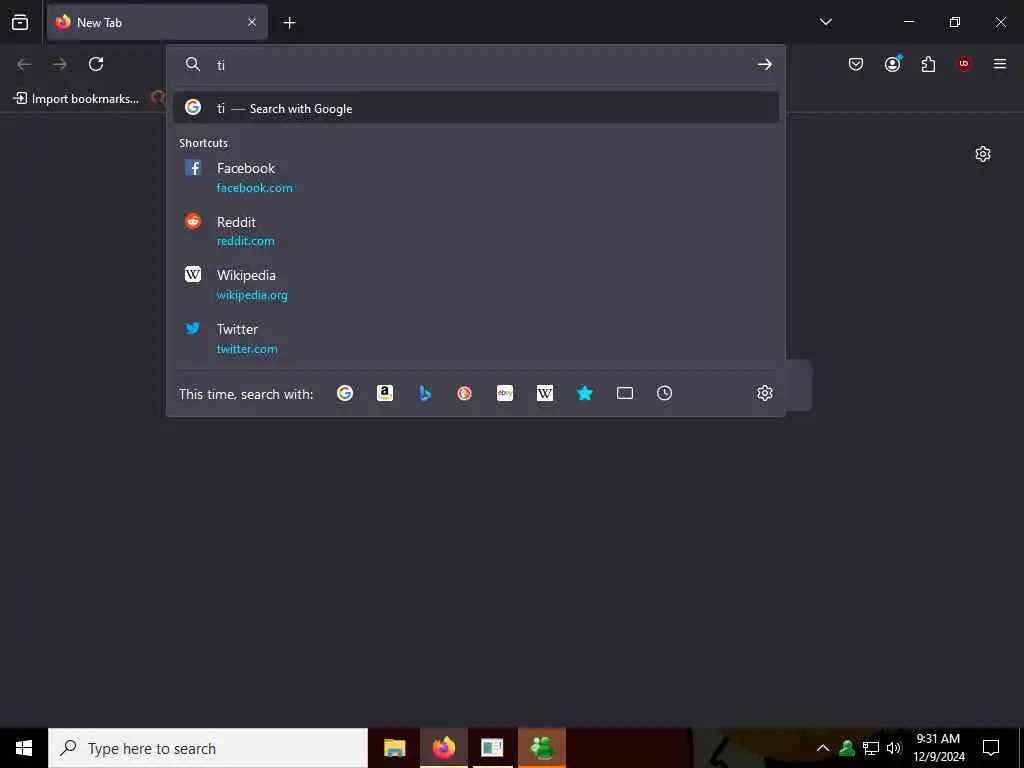Open a new tab with plus button

coord(289,23)
